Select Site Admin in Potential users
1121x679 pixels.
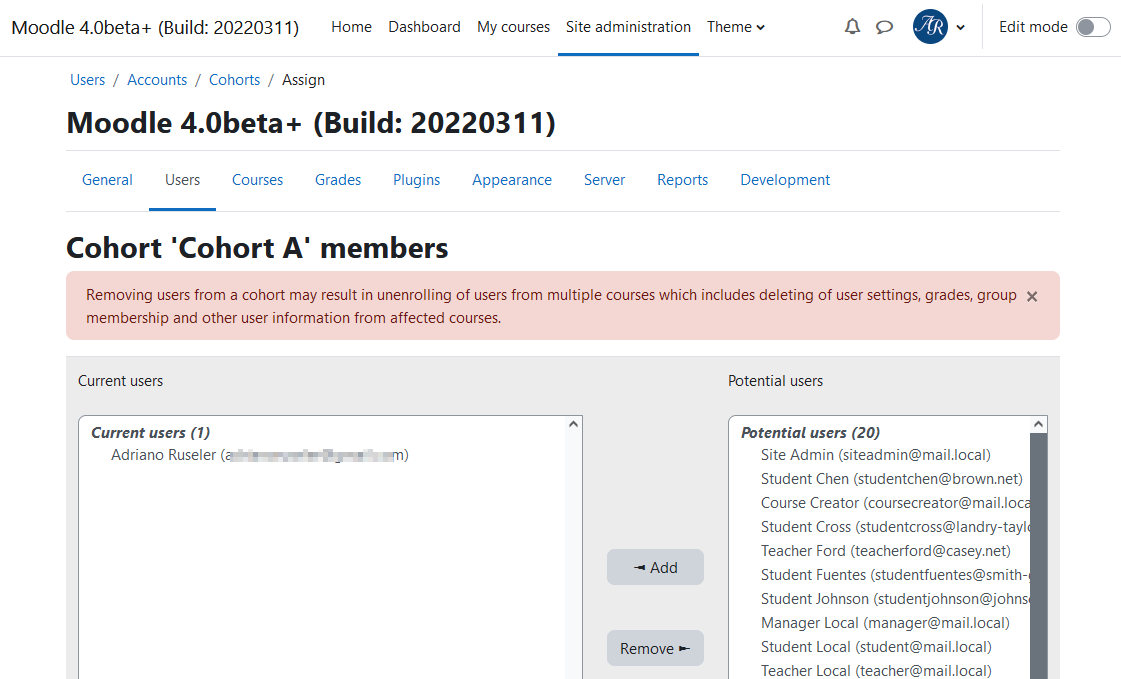coord(876,455)
